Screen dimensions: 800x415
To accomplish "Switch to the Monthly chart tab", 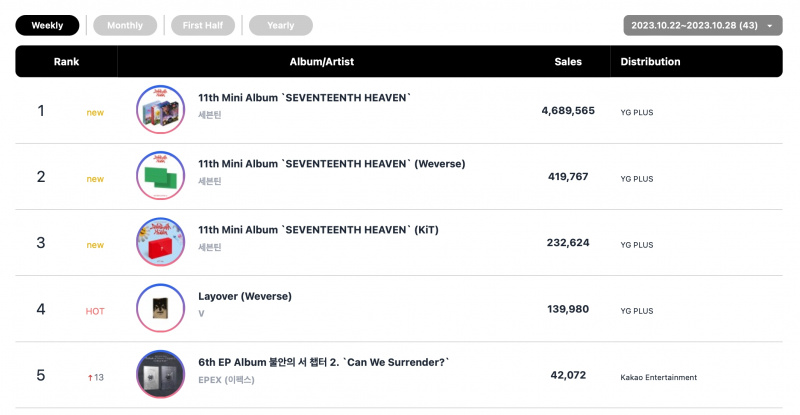I will tap(125, 26).
